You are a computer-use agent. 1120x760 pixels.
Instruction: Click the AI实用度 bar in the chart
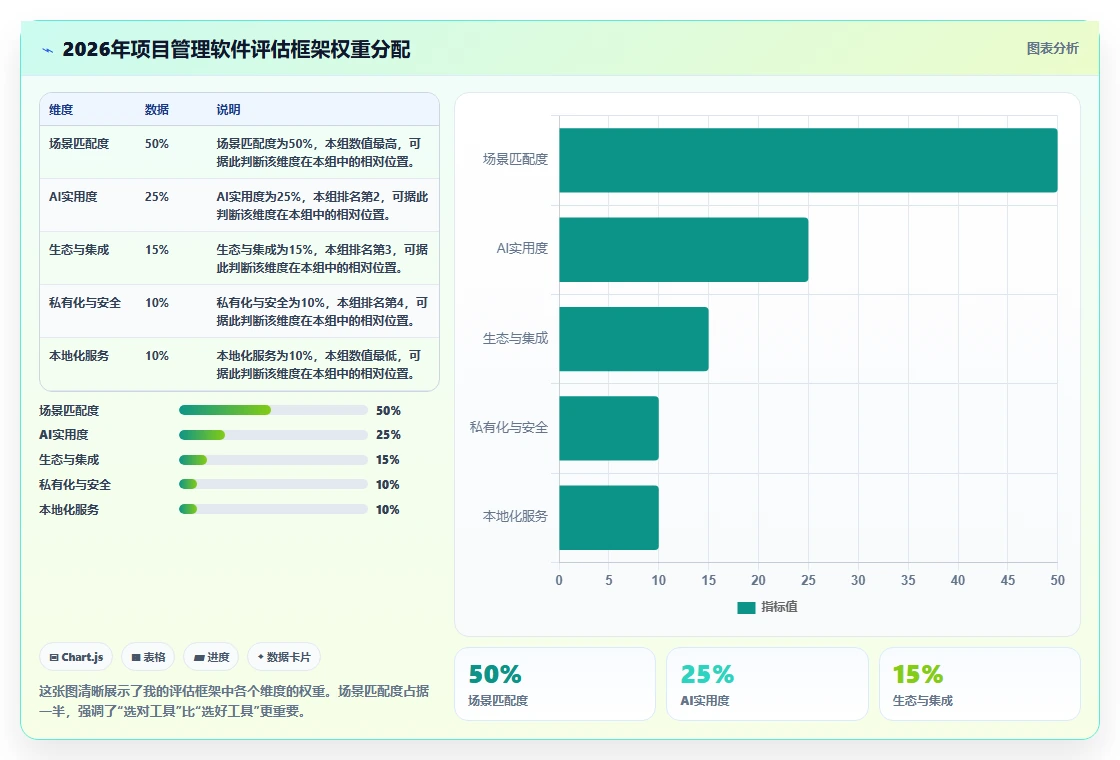coord(684,249)
